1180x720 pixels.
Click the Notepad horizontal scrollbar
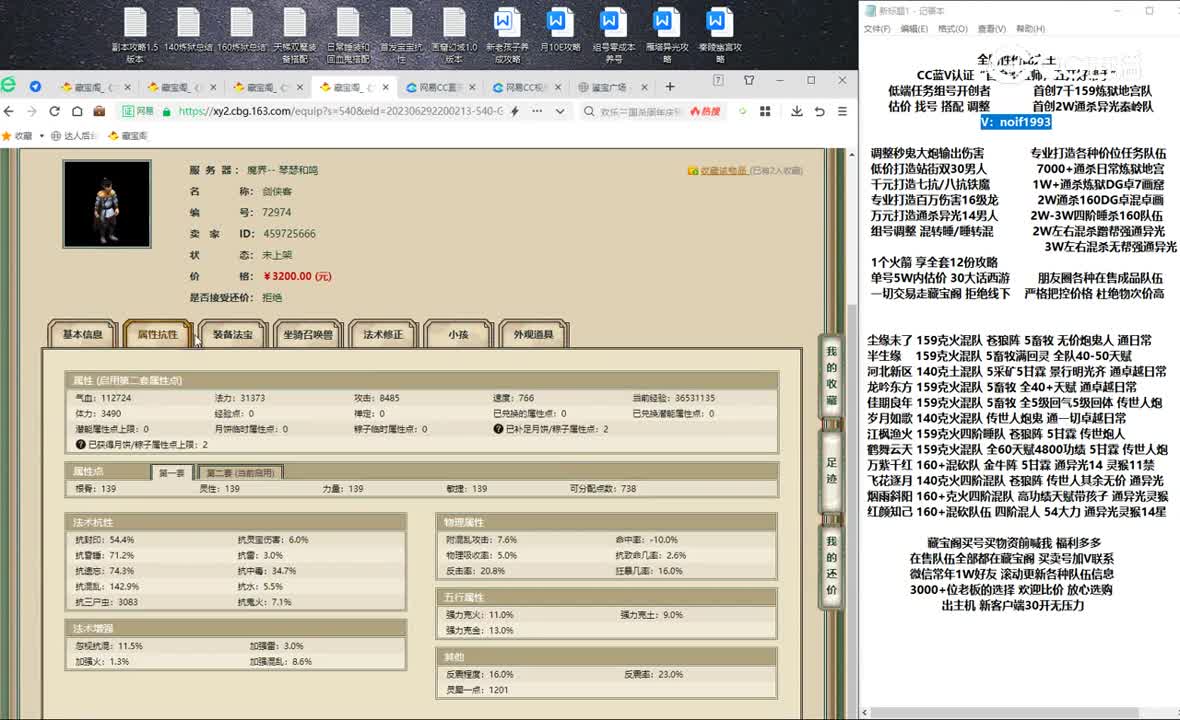click(x=1005, y=712)
